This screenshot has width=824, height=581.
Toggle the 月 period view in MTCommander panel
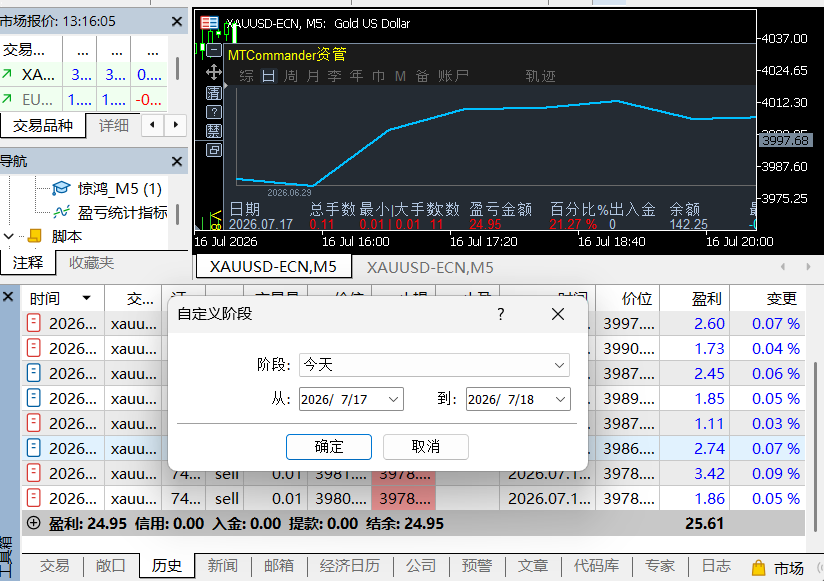pyautogui.click(x=313, y=76)
